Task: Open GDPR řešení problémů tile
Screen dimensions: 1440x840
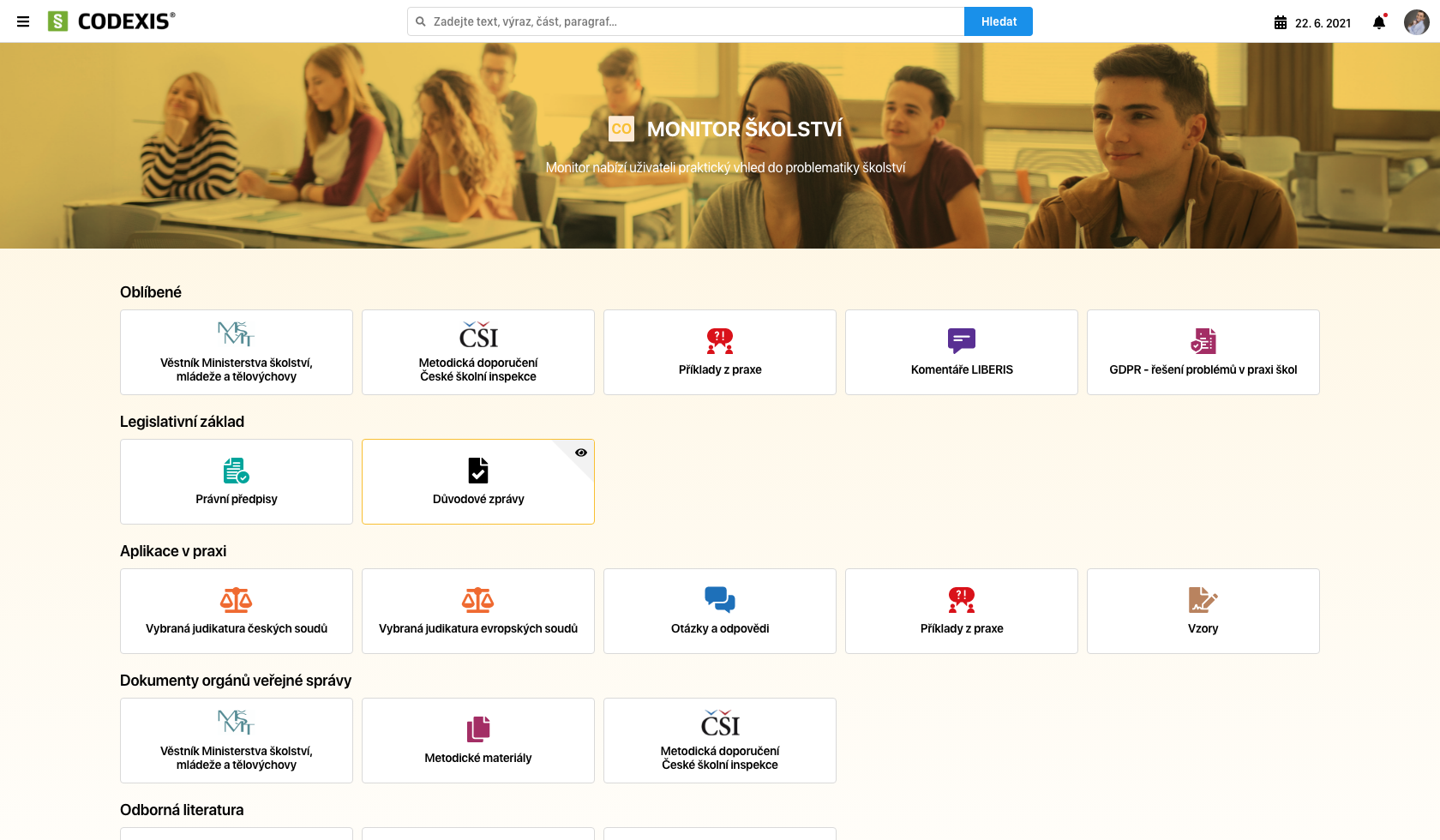Action: click(1203, 352)
